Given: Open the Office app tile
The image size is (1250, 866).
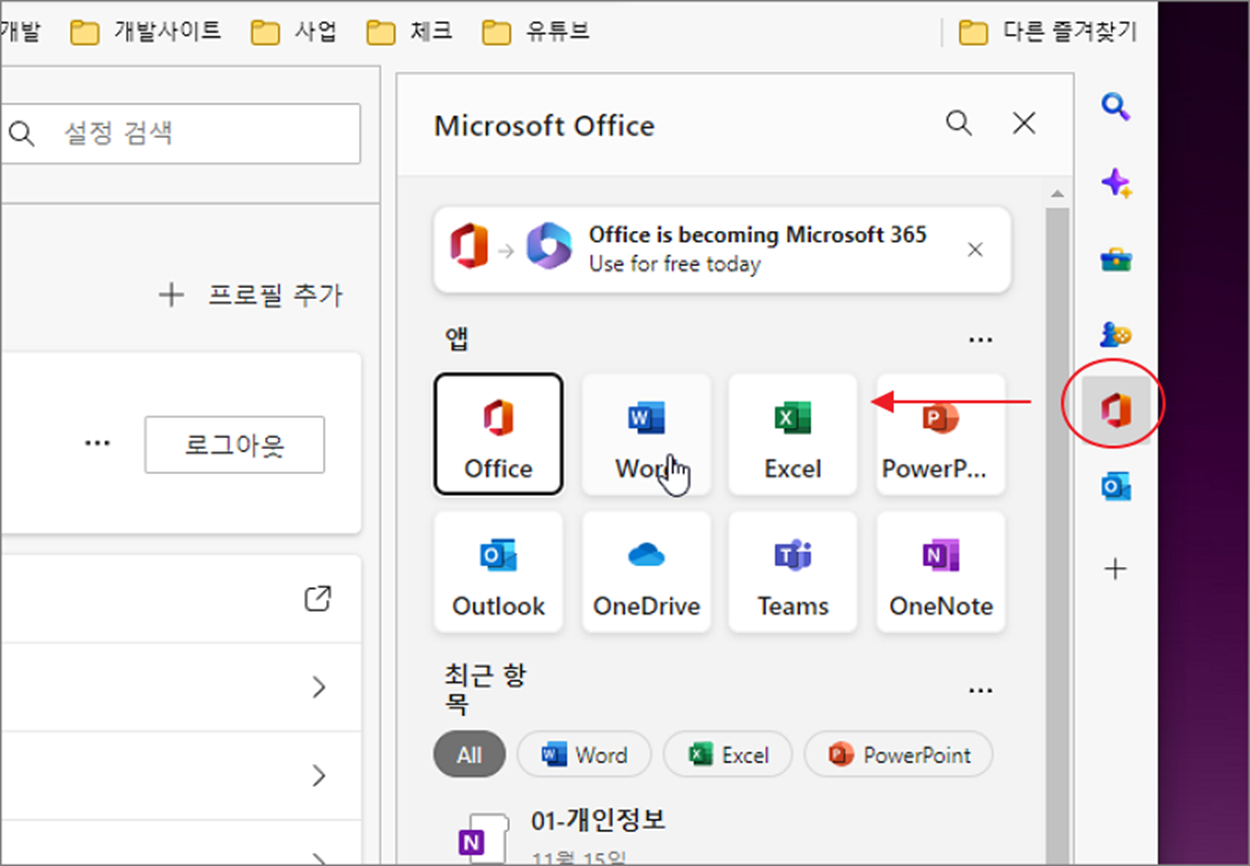Looking at the screenshot, I should (498, 434).
